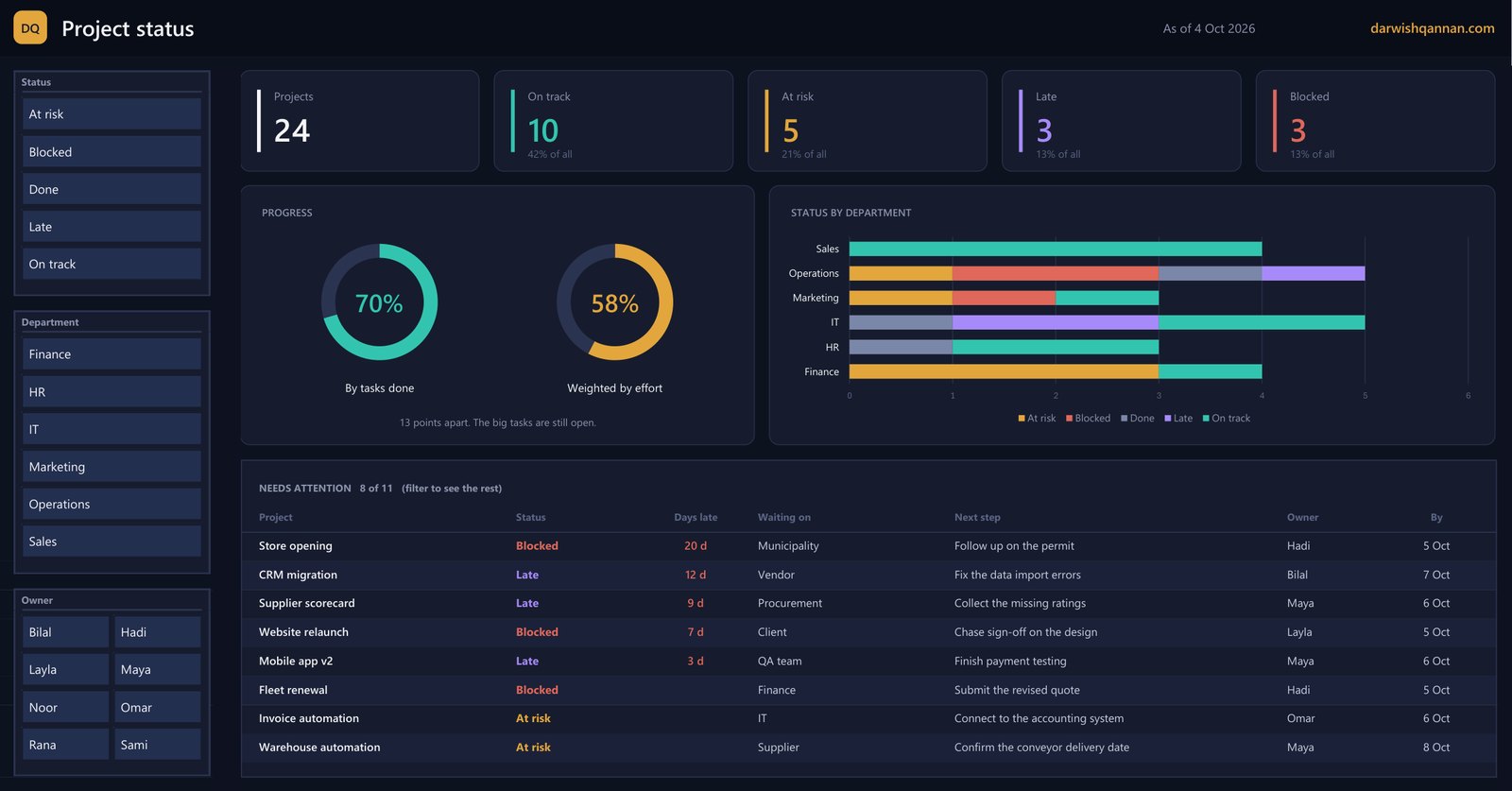Select the Late legend entry
The width and height of the screenshot is (1512, 791).
pyautogui.click(x=1178, y=419)
